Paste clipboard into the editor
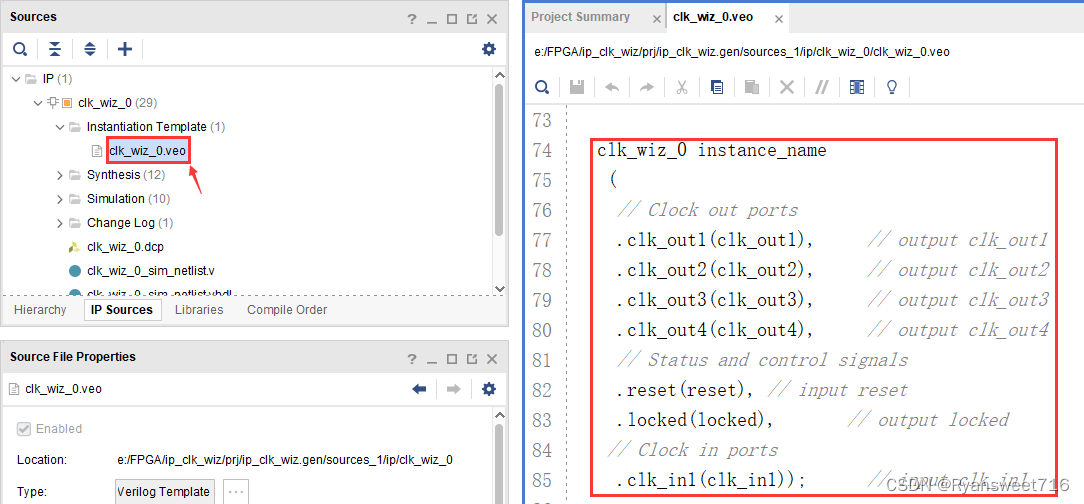Image resolution: width=1084 pixels, height=504 pixels. pyautogui.click(x=751, y=86)
